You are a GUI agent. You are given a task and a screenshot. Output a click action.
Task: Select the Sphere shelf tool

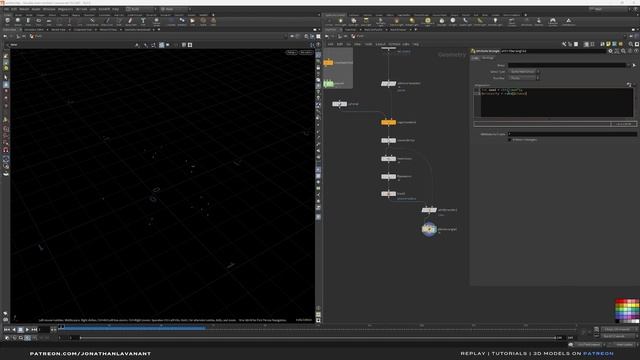18,21
